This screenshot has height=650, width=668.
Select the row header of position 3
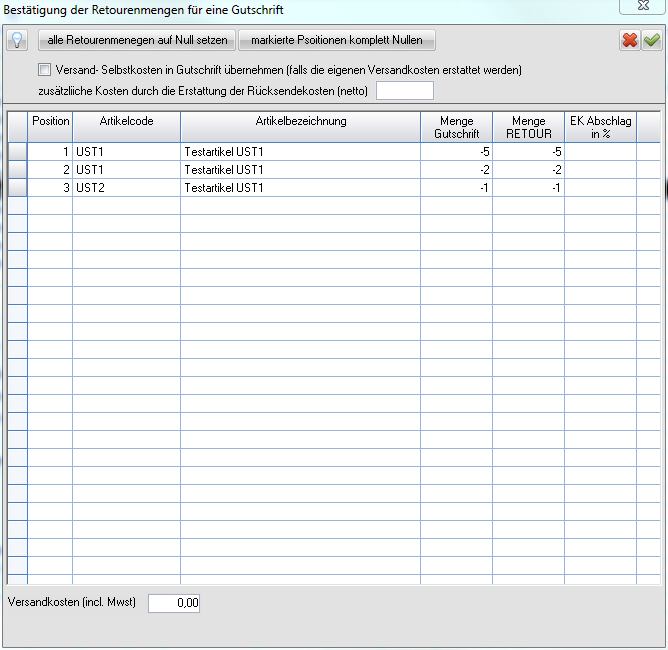coord(17,188)
